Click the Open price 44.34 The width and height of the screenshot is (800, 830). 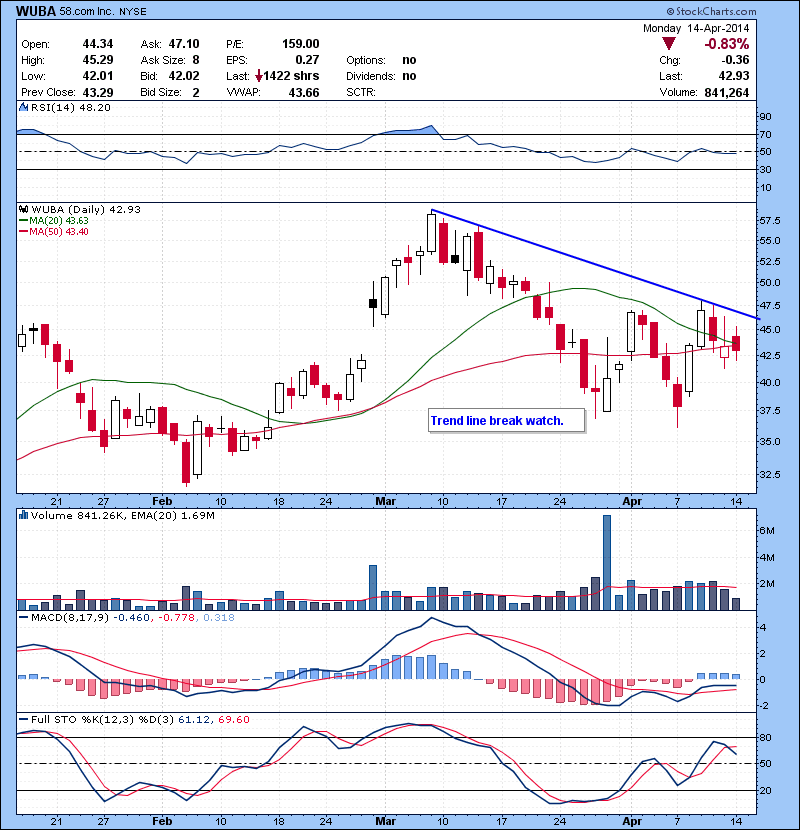98,44
